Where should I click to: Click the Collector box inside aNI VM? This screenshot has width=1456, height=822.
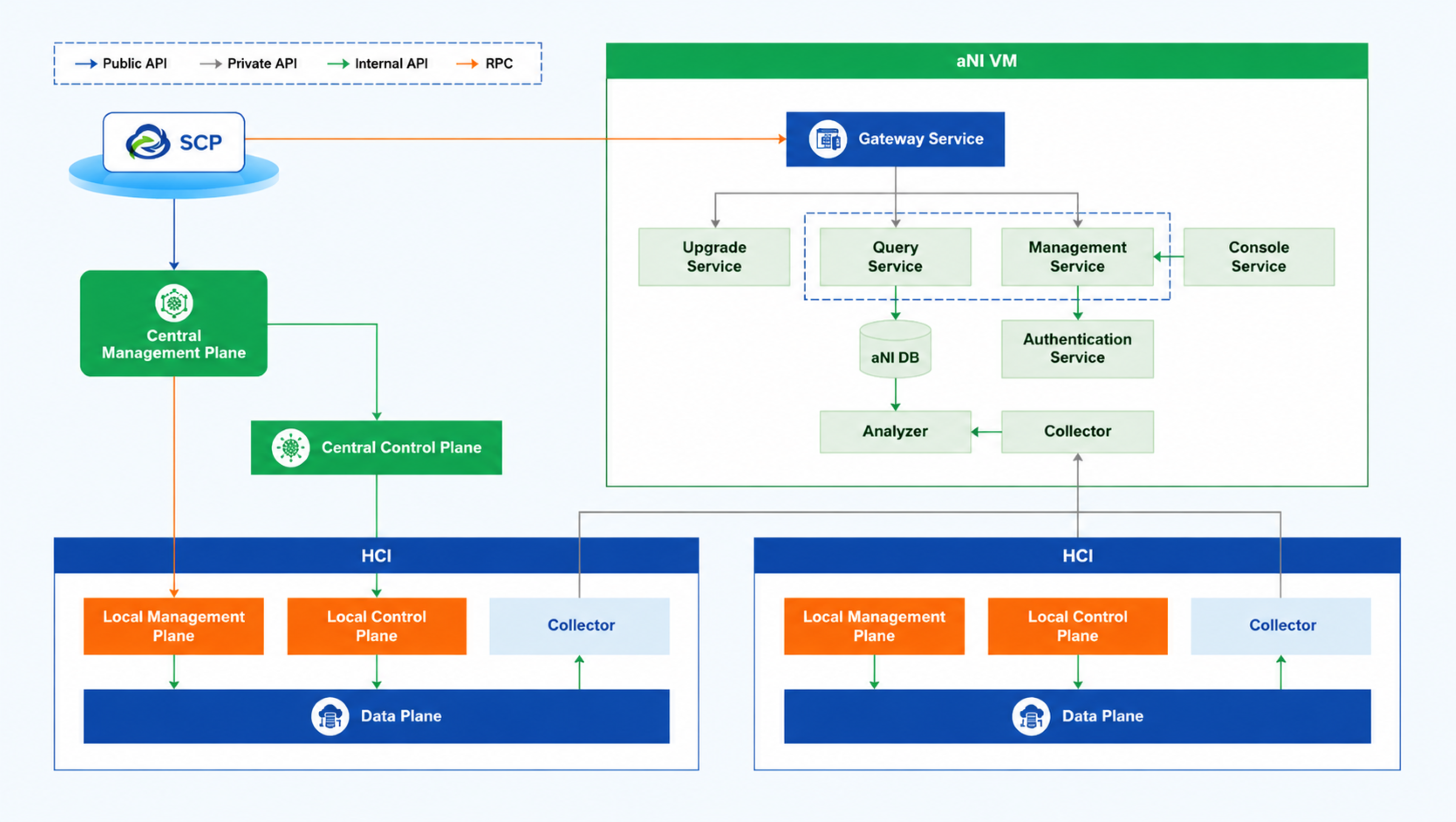[1077, 431]
